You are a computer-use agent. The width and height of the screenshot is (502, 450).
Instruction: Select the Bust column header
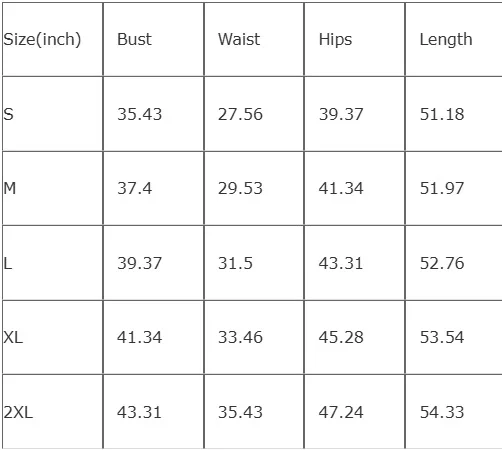[134, 39]
